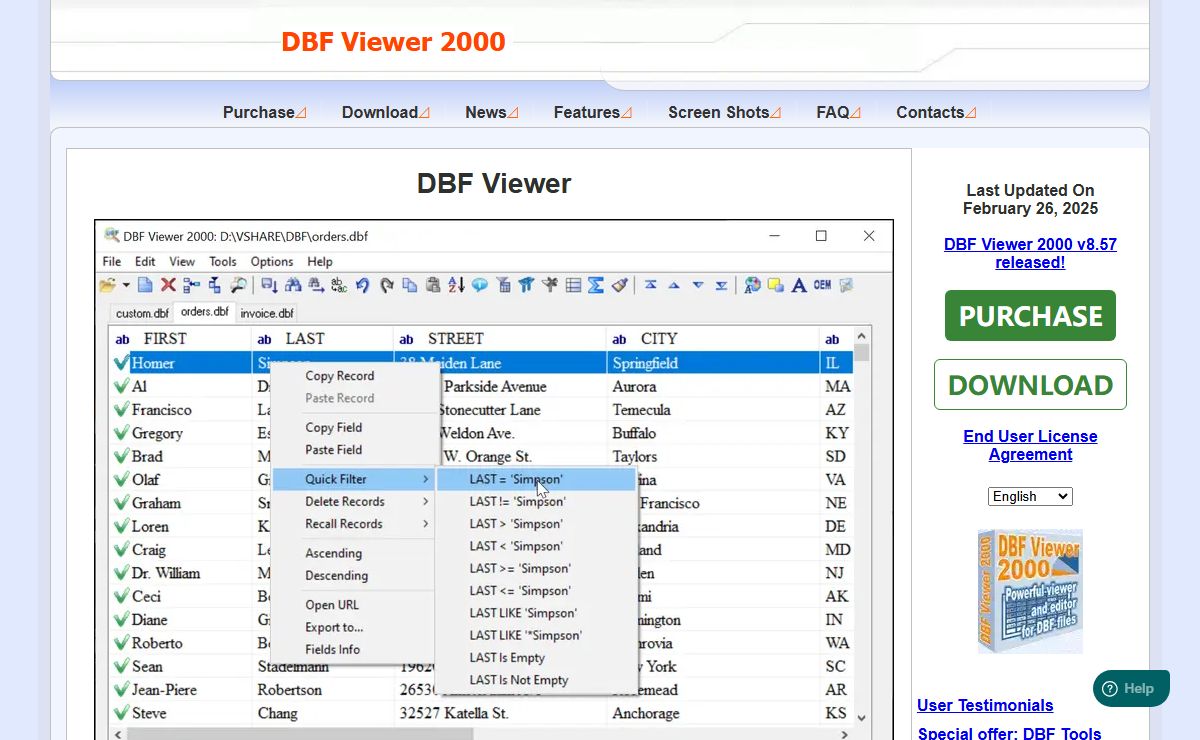Viewport: 1200px width, 740px height.
Task: Open User Testimonials link
Action: (x=985, y=705)
